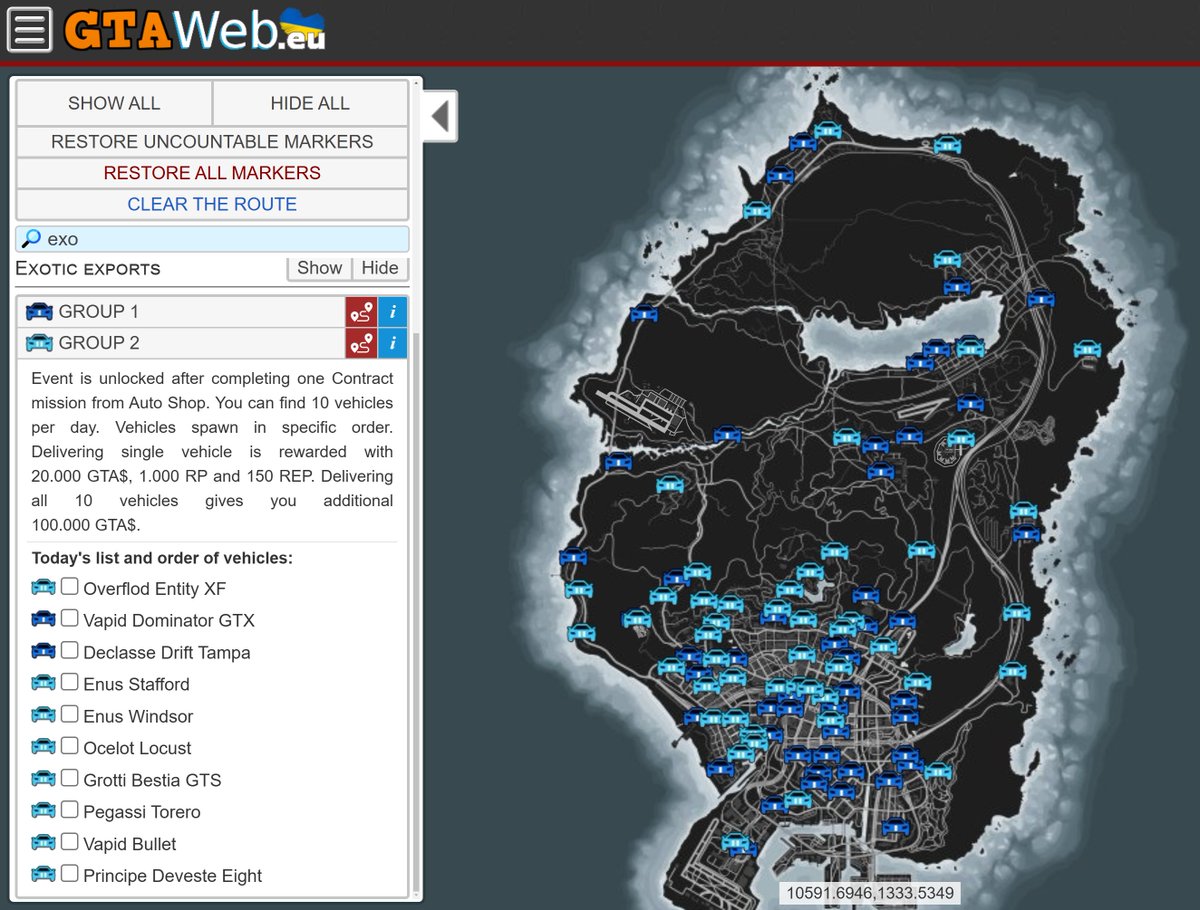
Task: Check the Pegassi Torero checkbox
Action: pyautogui.click(x=69, y=810)
